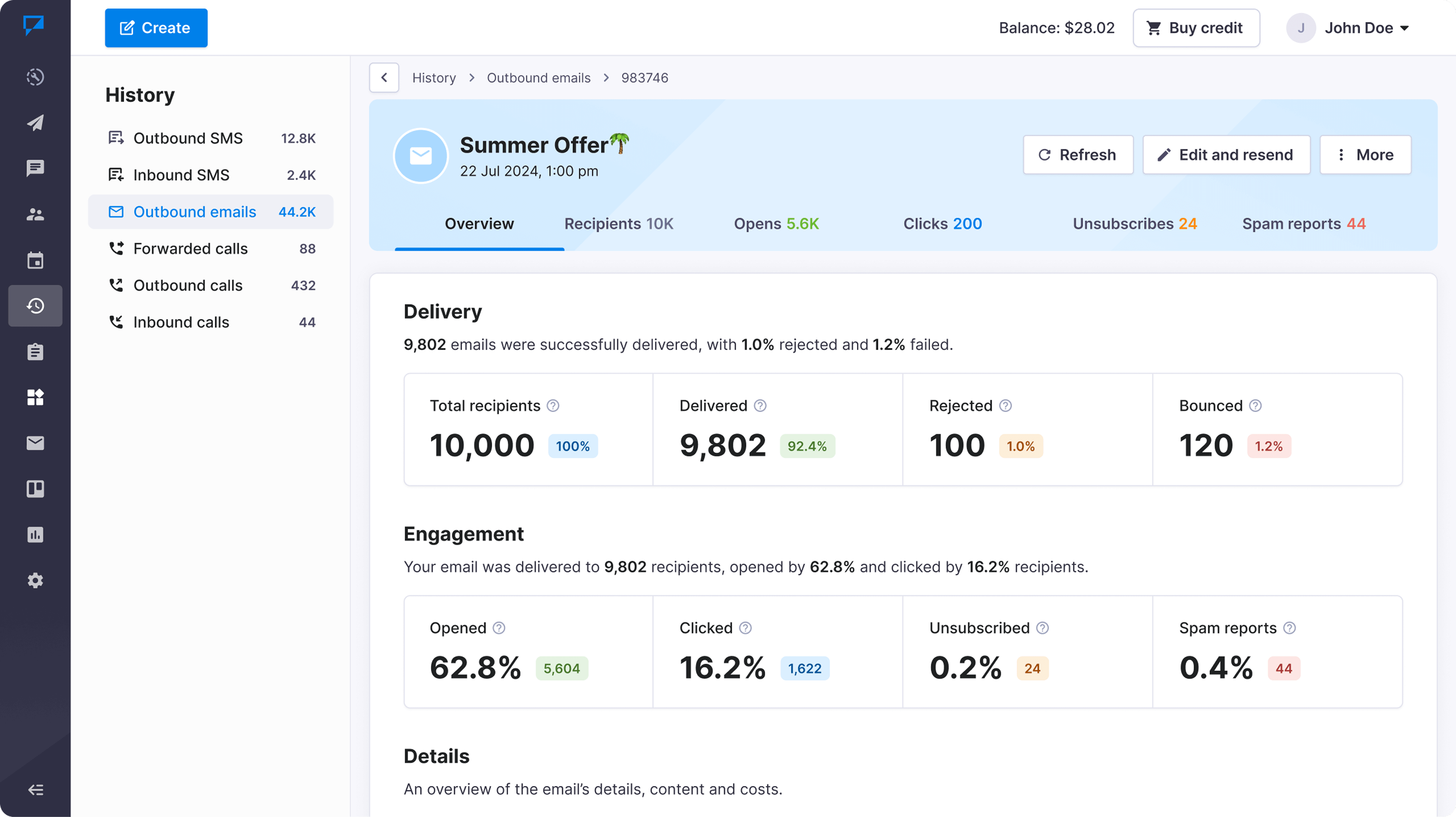Viewport: 1456px width, 817px height.
Task: Click the 983746 breadcrumb ID
Action: pyautogui.click(x=644, y=78)
